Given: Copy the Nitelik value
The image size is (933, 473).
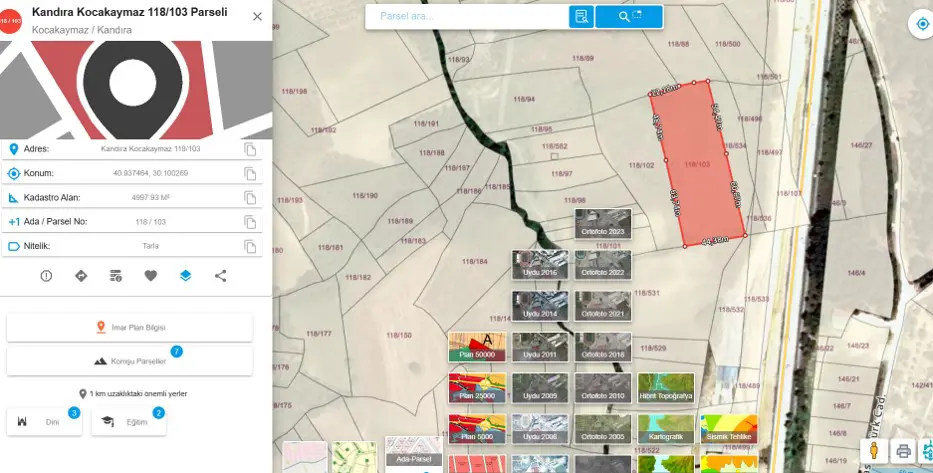Looking at the screenshot, I should 251,246.
